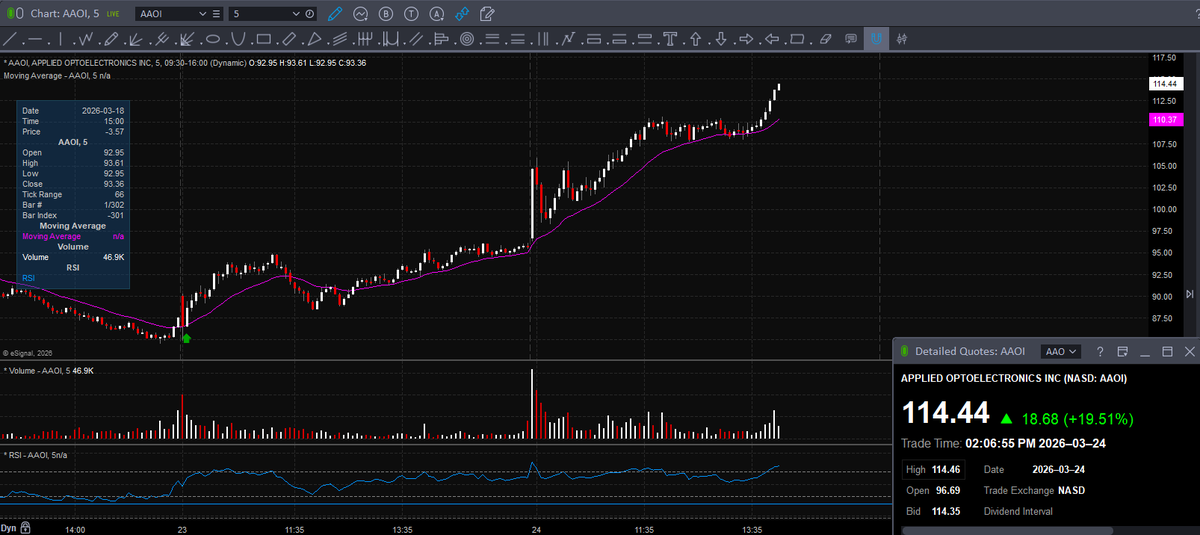Click the Volume study panel label

point(50,370)
